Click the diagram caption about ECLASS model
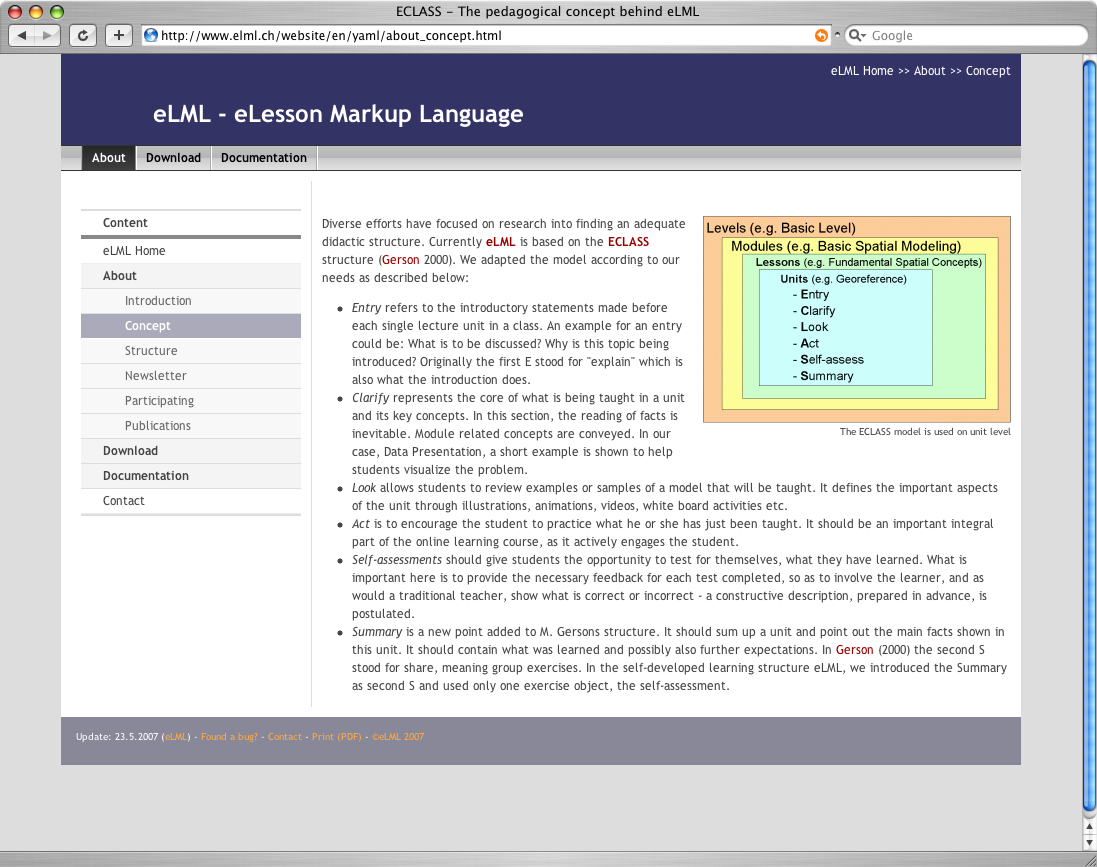 925,432
